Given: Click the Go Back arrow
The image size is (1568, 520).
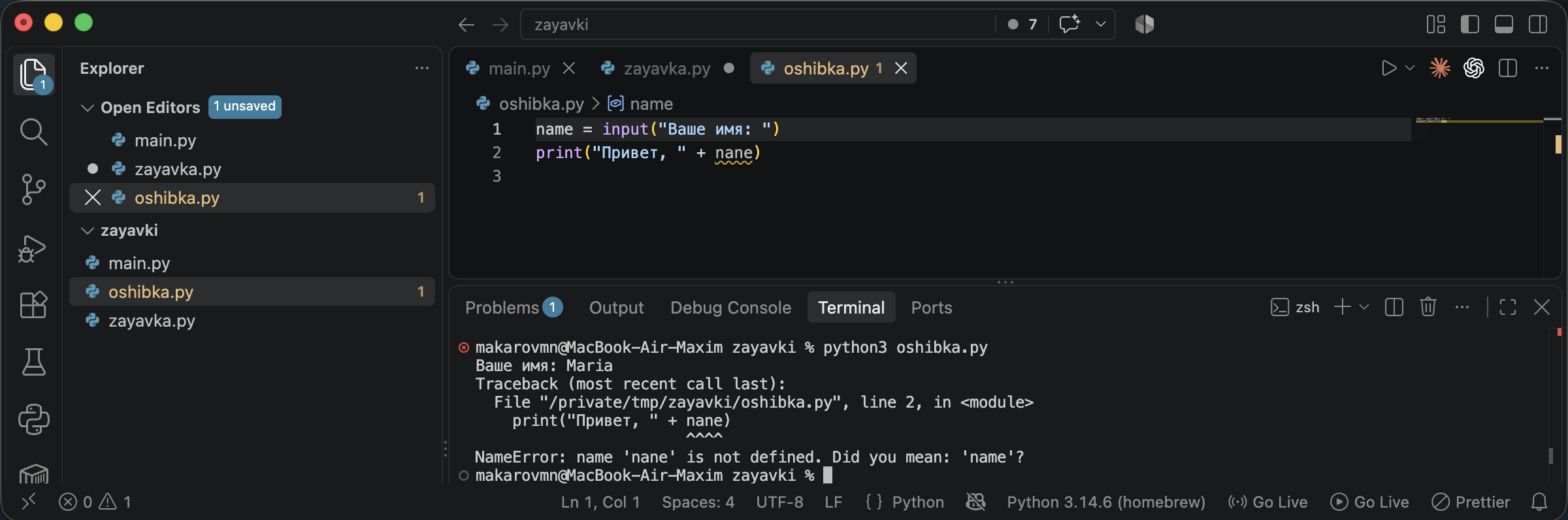Looking at the screenshot, I should tap(466, 25).
